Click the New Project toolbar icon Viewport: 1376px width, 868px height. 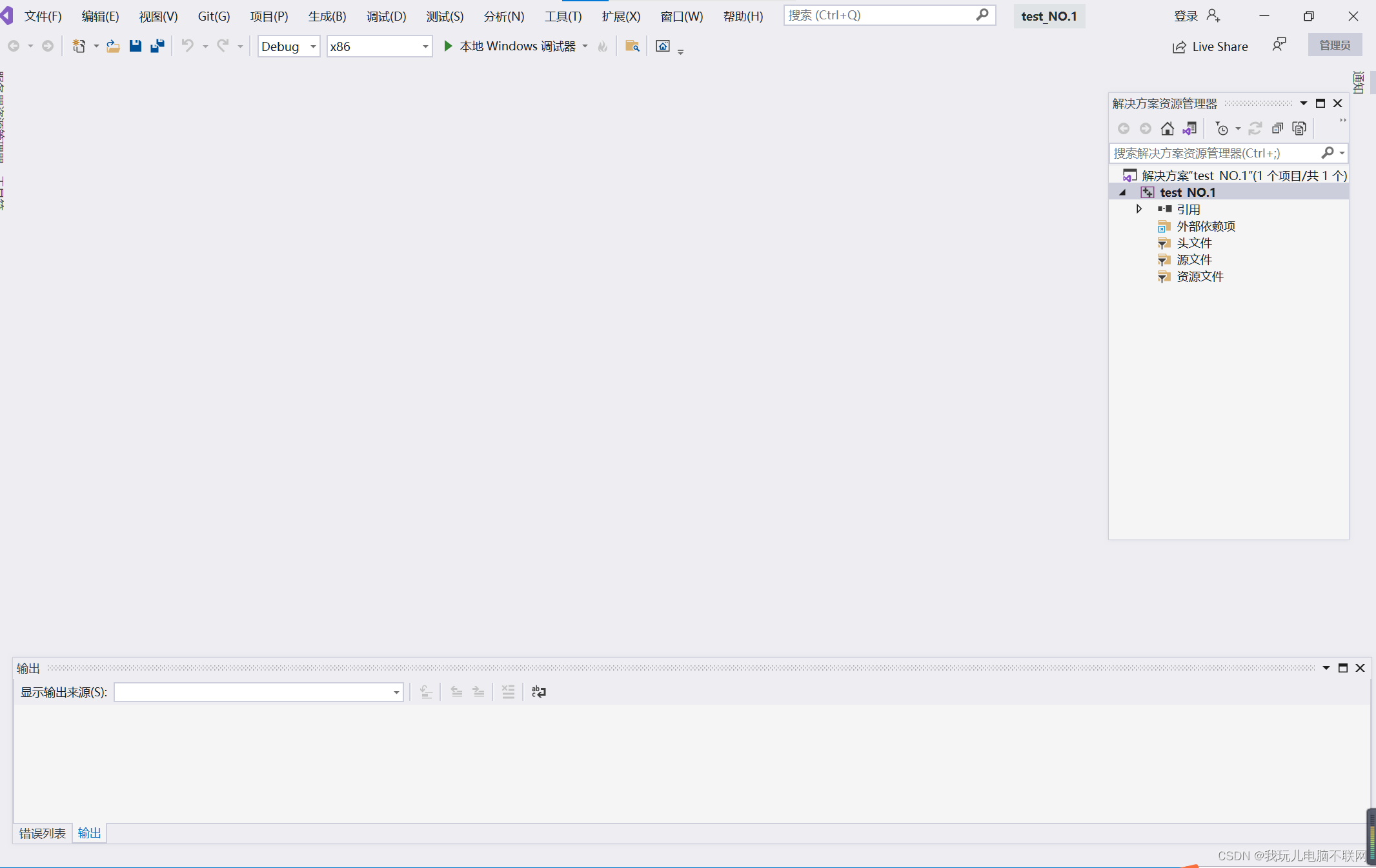79,46
